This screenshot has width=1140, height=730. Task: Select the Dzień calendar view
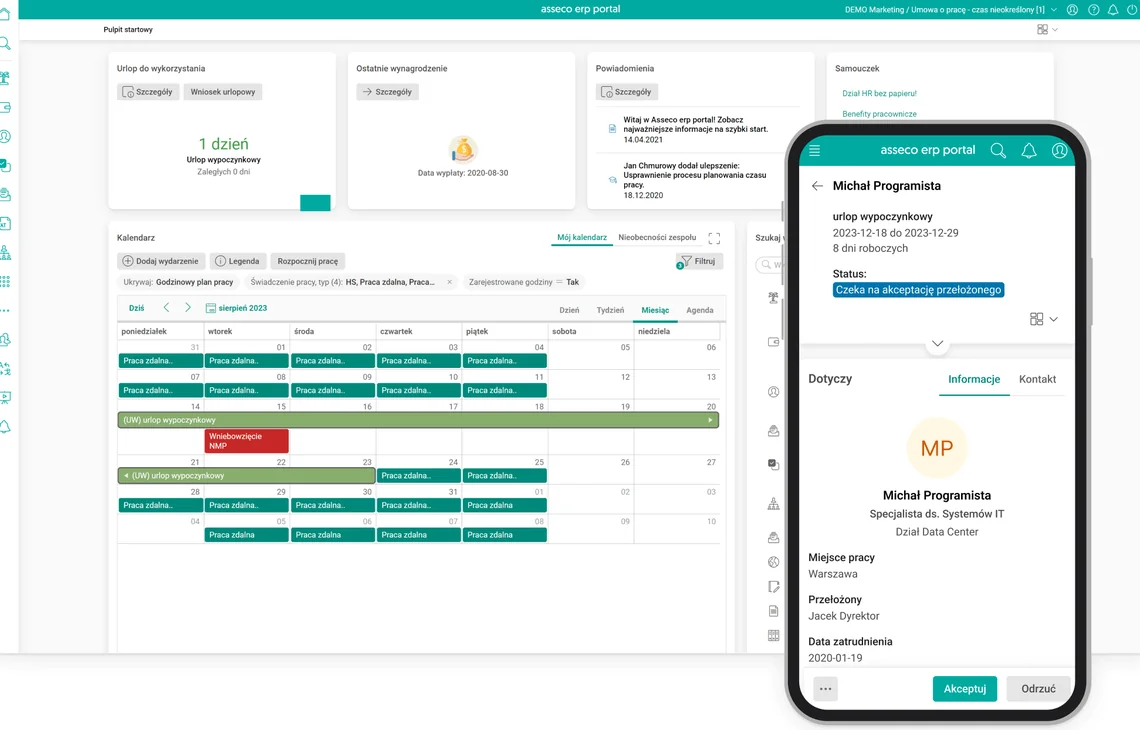[569, 310]
